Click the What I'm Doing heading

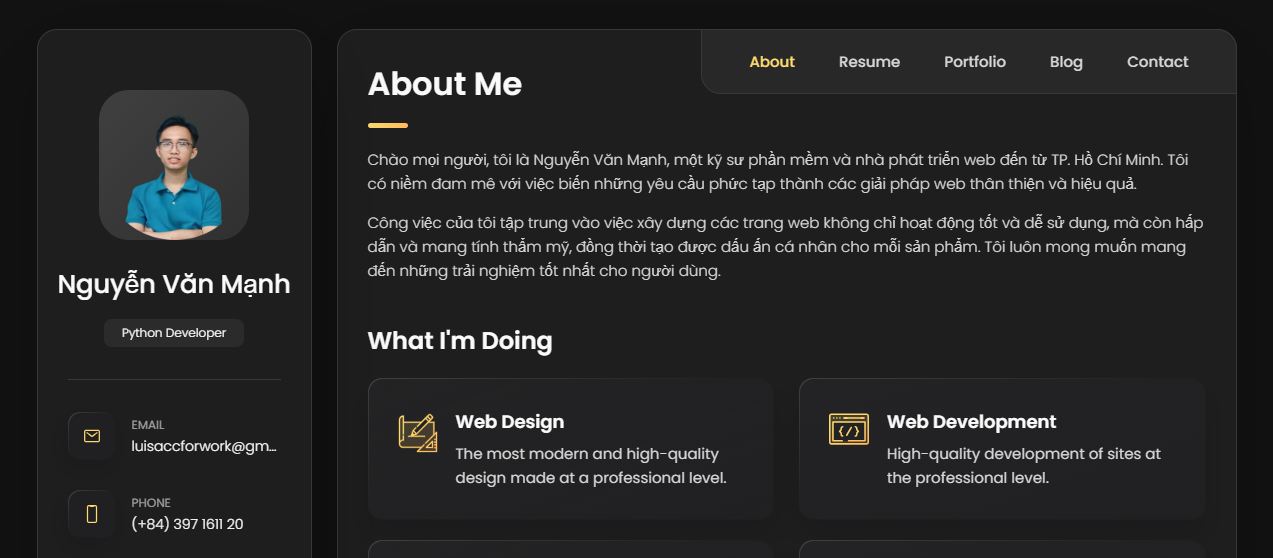pos(460,341)
